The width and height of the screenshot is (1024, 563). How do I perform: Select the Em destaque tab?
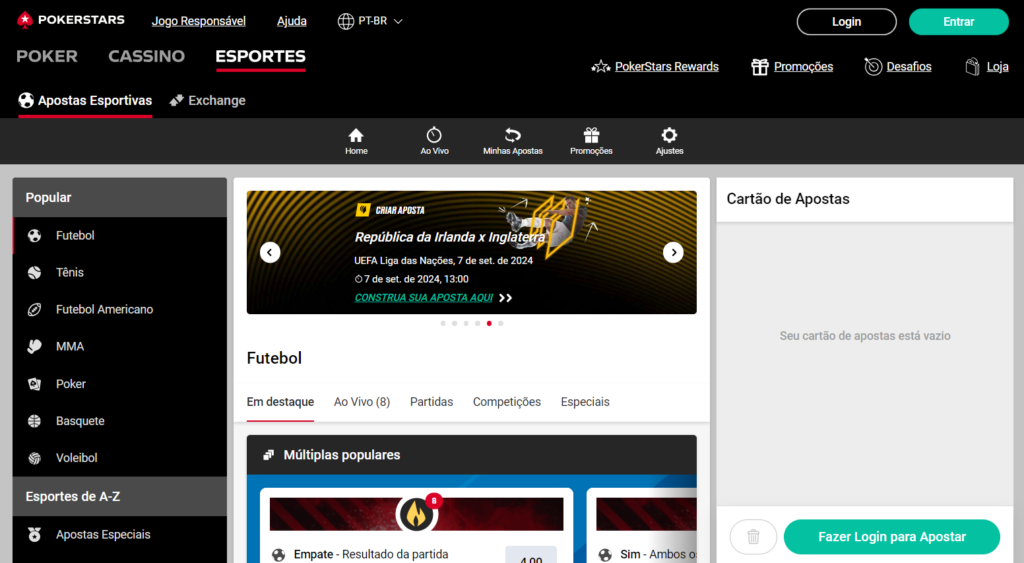click(x=280, y=402)
